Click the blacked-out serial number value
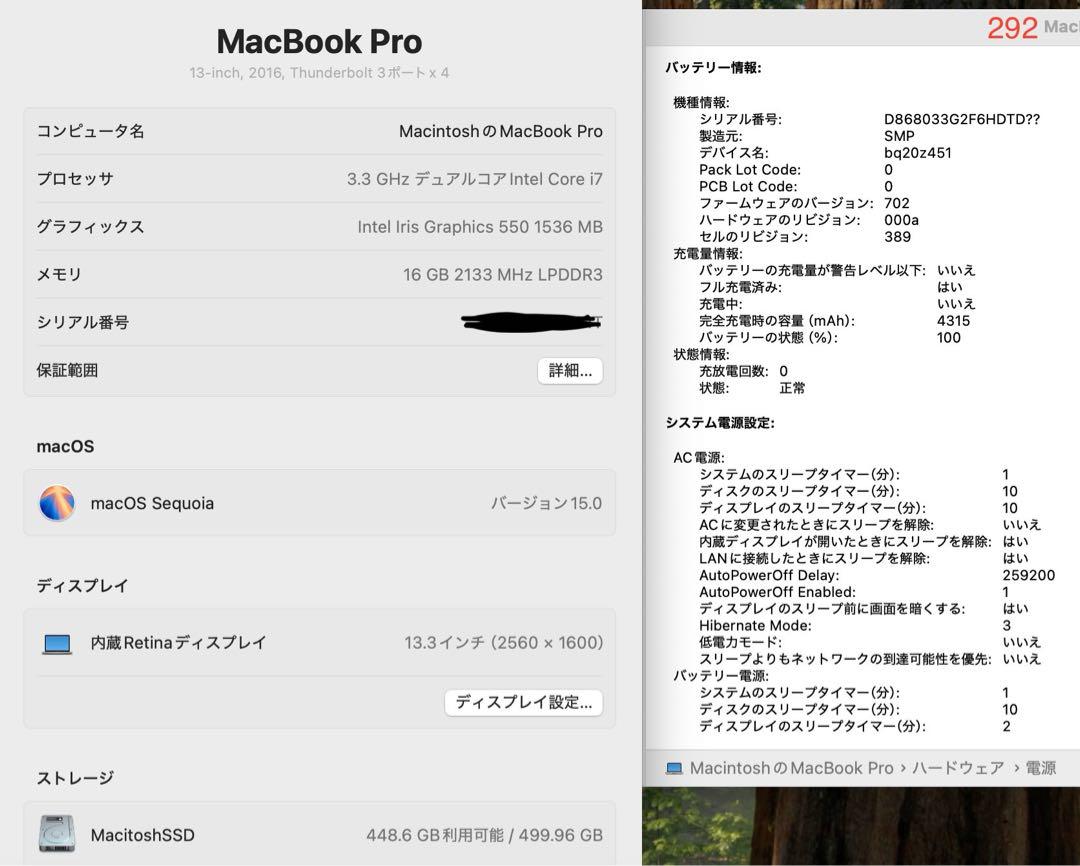Viewport: 1080px width, 866px height. (x=531, y=322)
